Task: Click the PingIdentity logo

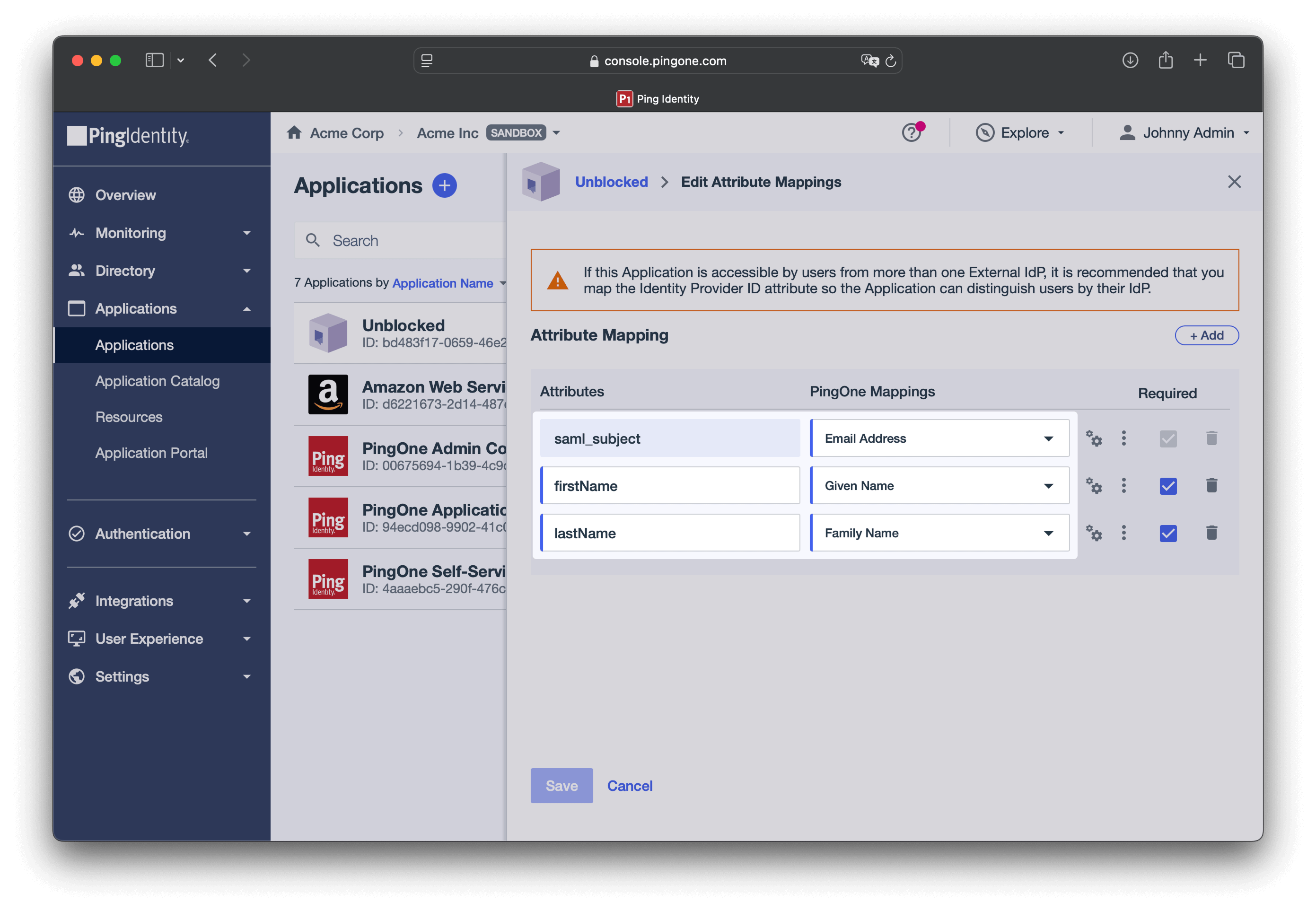Action: pos(128,136)
